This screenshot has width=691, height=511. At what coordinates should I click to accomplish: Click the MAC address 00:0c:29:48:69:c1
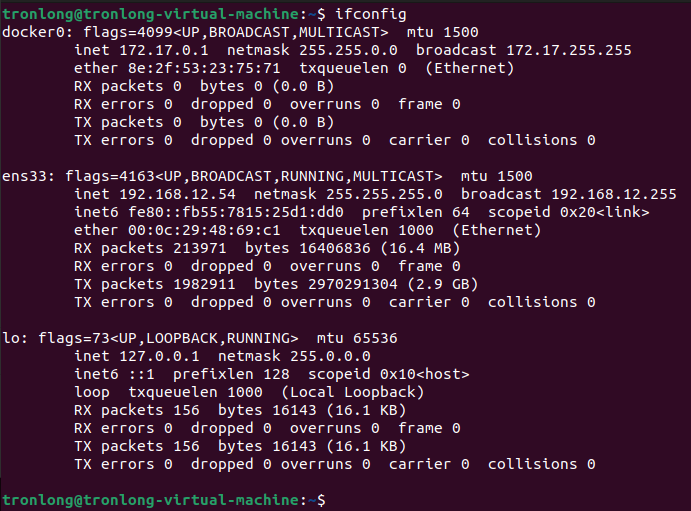click(x=204, y=230)
